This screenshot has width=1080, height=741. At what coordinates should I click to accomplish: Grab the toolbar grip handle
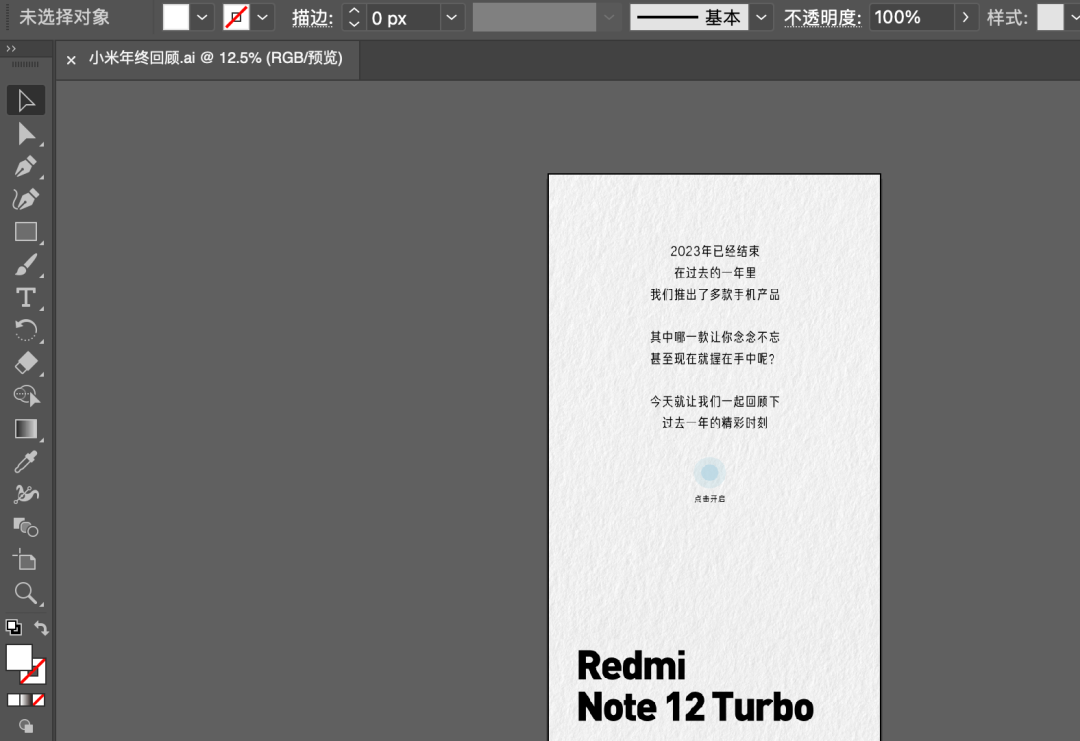click(x=25, y=64)
